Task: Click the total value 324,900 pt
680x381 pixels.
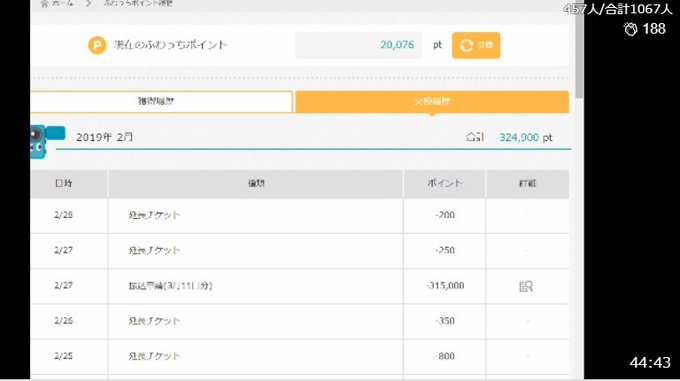Action: (526, 137)
